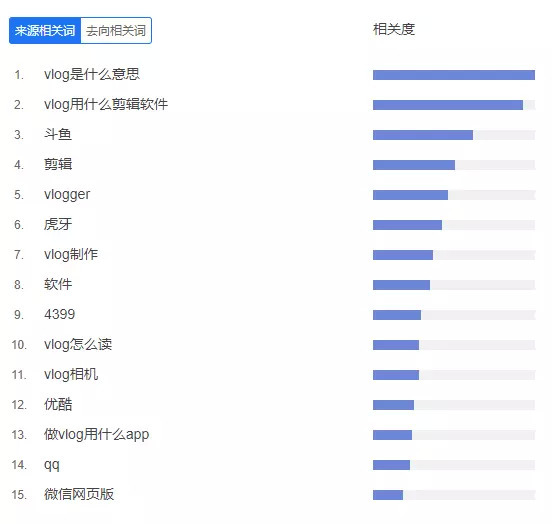Select the 剪辑 related keyword
The image size is (552, 524).
click(x=58, y=164)
